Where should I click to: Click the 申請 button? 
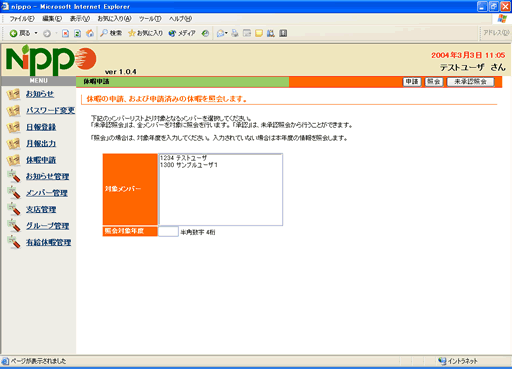click(x=412, y=82)
